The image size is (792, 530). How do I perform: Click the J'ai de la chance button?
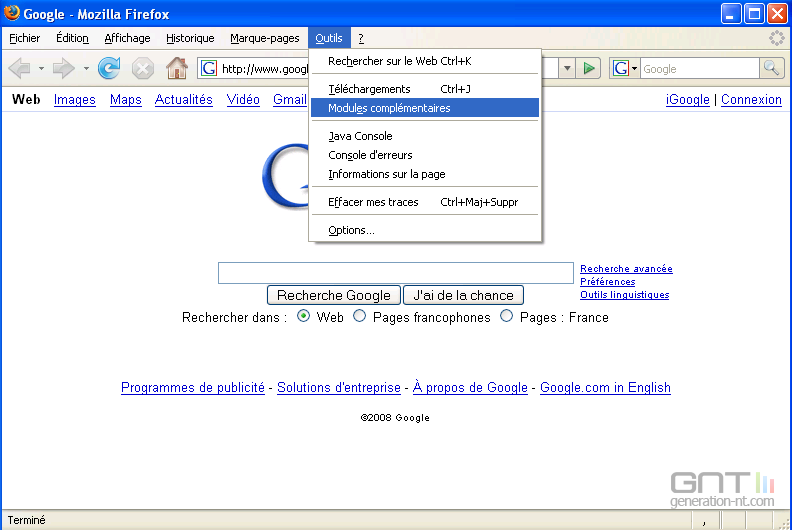click(463, 295)
